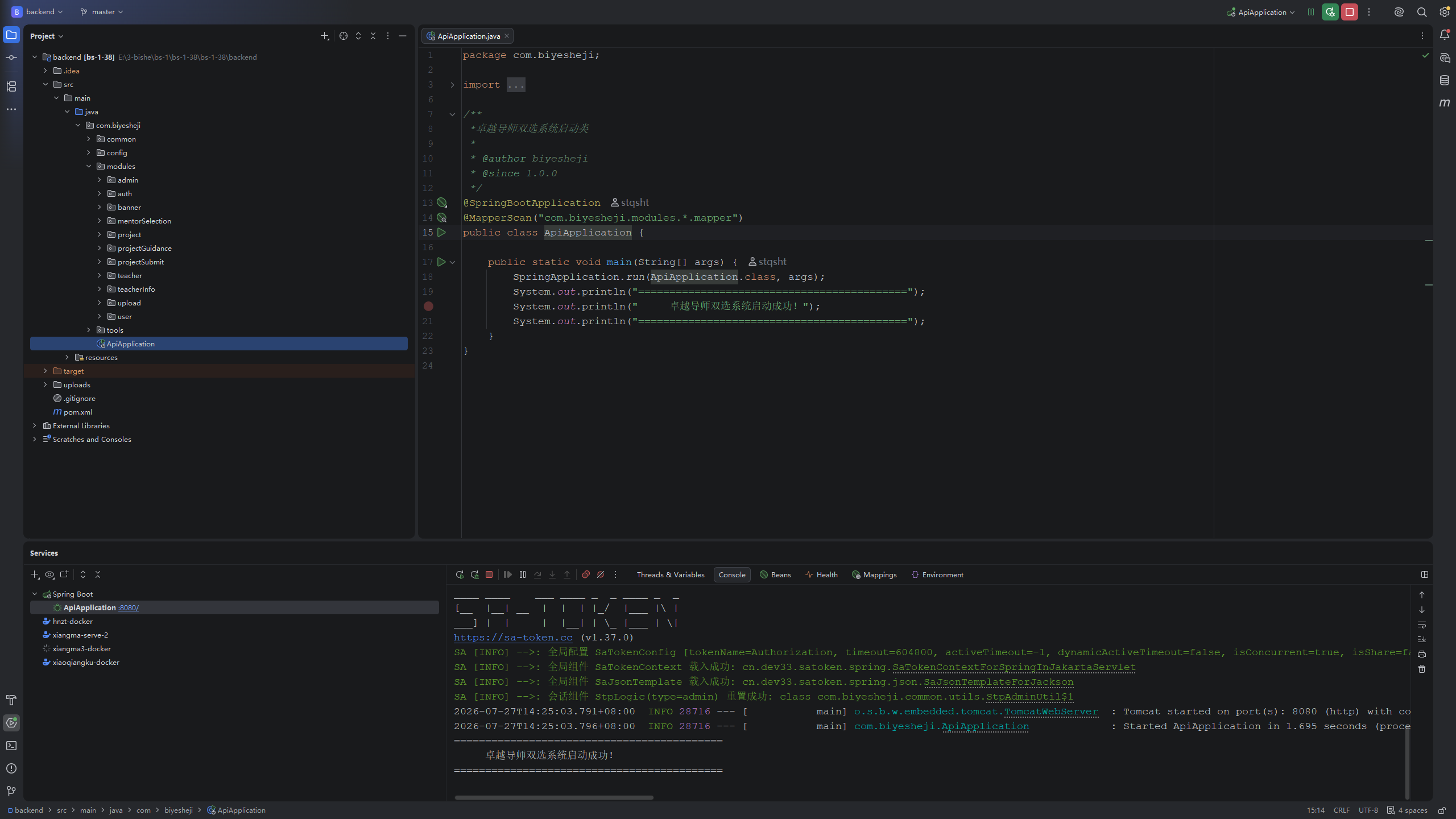Switch to the Mappings tab
The image size is (1456, 819).
tap(874, 575)
